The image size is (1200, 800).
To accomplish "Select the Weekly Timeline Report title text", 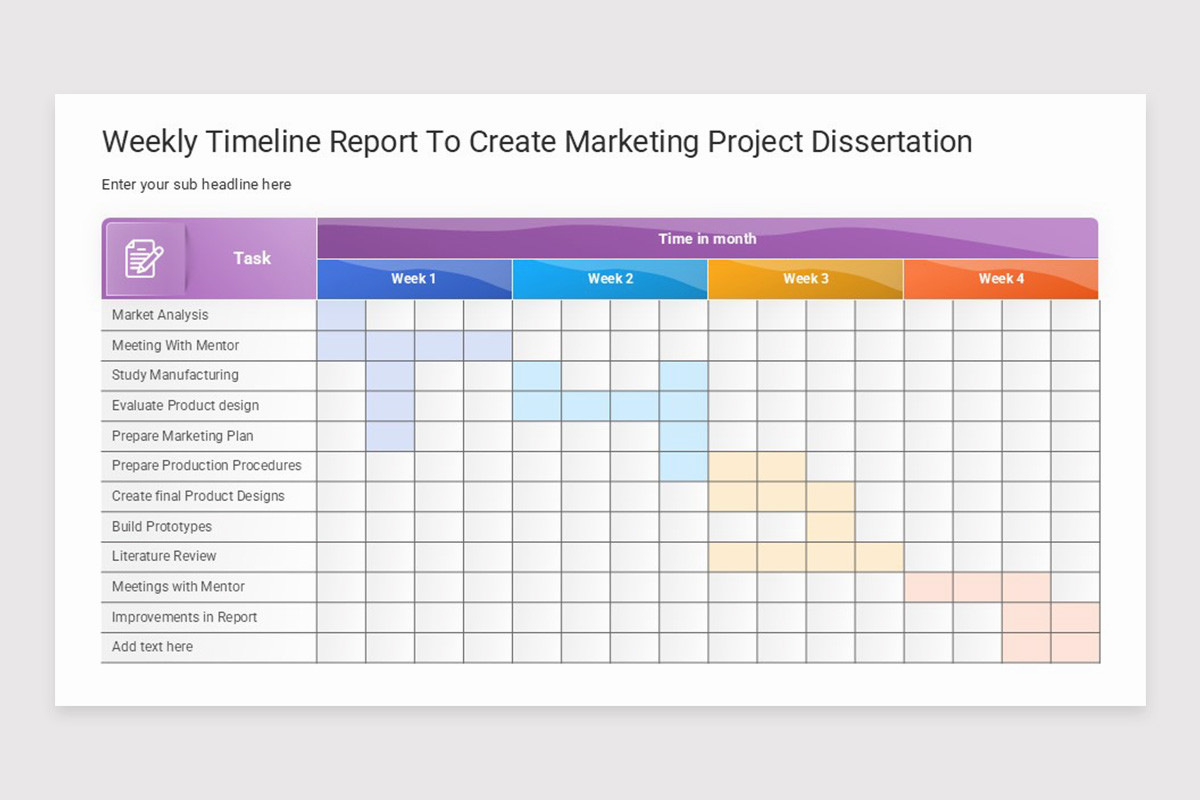I will 536,141.
